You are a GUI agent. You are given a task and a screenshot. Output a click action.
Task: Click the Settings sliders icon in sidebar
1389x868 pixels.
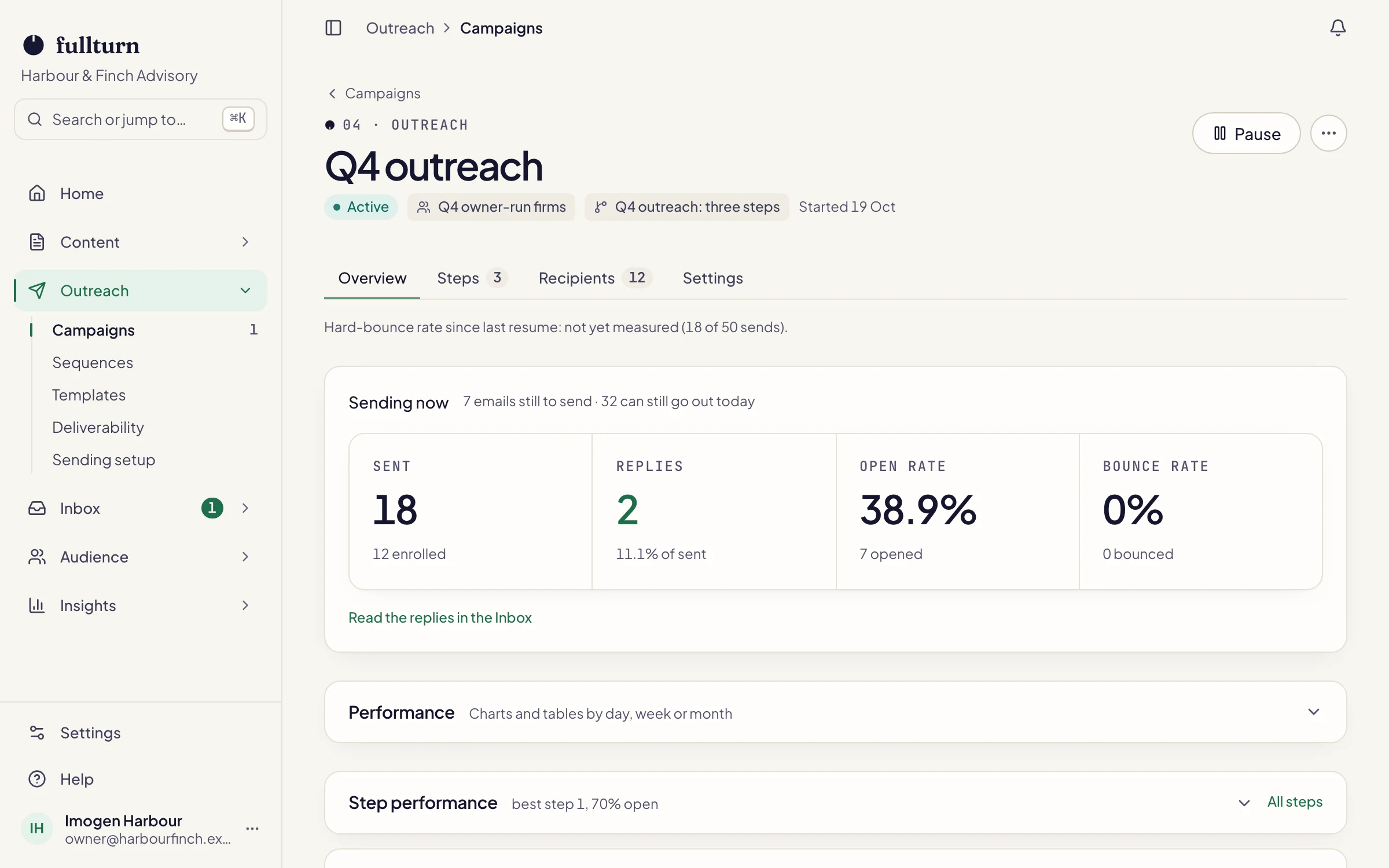(37, 733)
